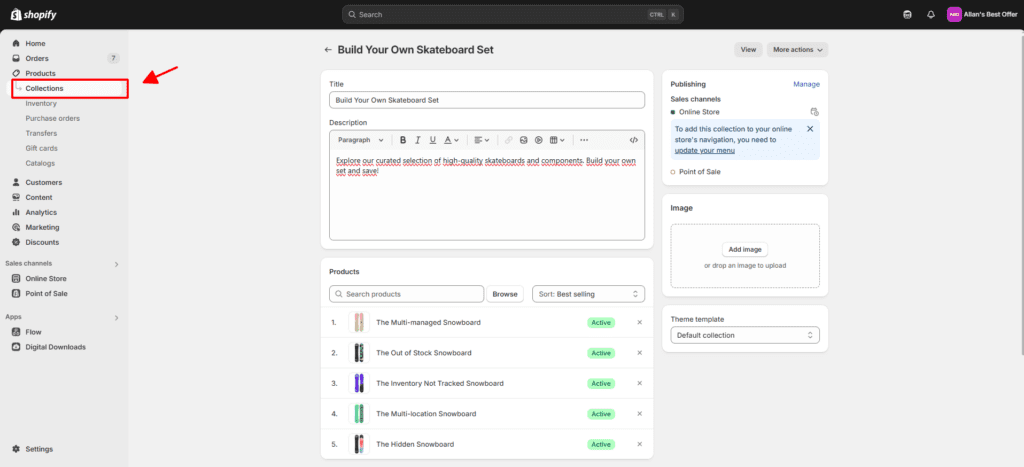Image resolution: width=1024 pixels, height=467 pixels.
Task: Insert video using editor toolbar icon
Action: (538, 140)
